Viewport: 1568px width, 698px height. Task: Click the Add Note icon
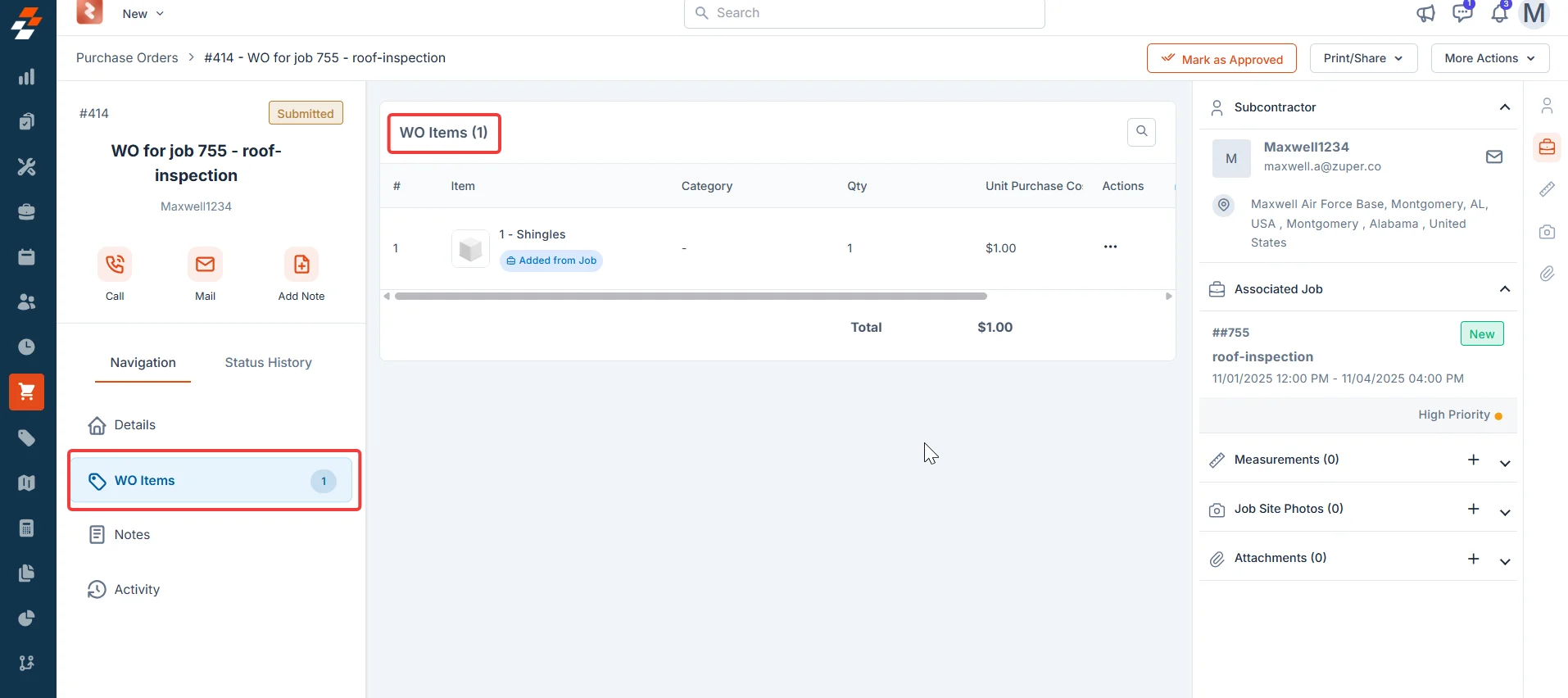[301, 264]
